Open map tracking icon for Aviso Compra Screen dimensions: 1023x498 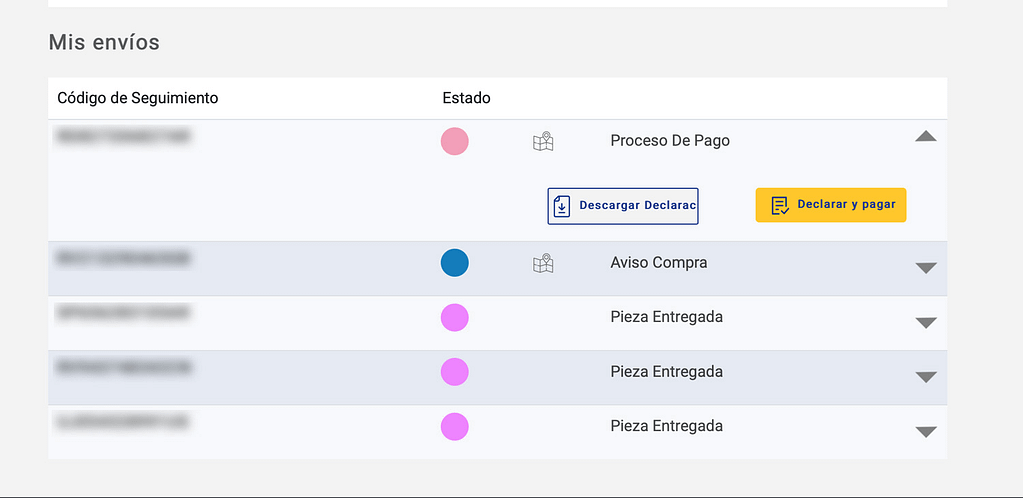[x=543, y=263]
